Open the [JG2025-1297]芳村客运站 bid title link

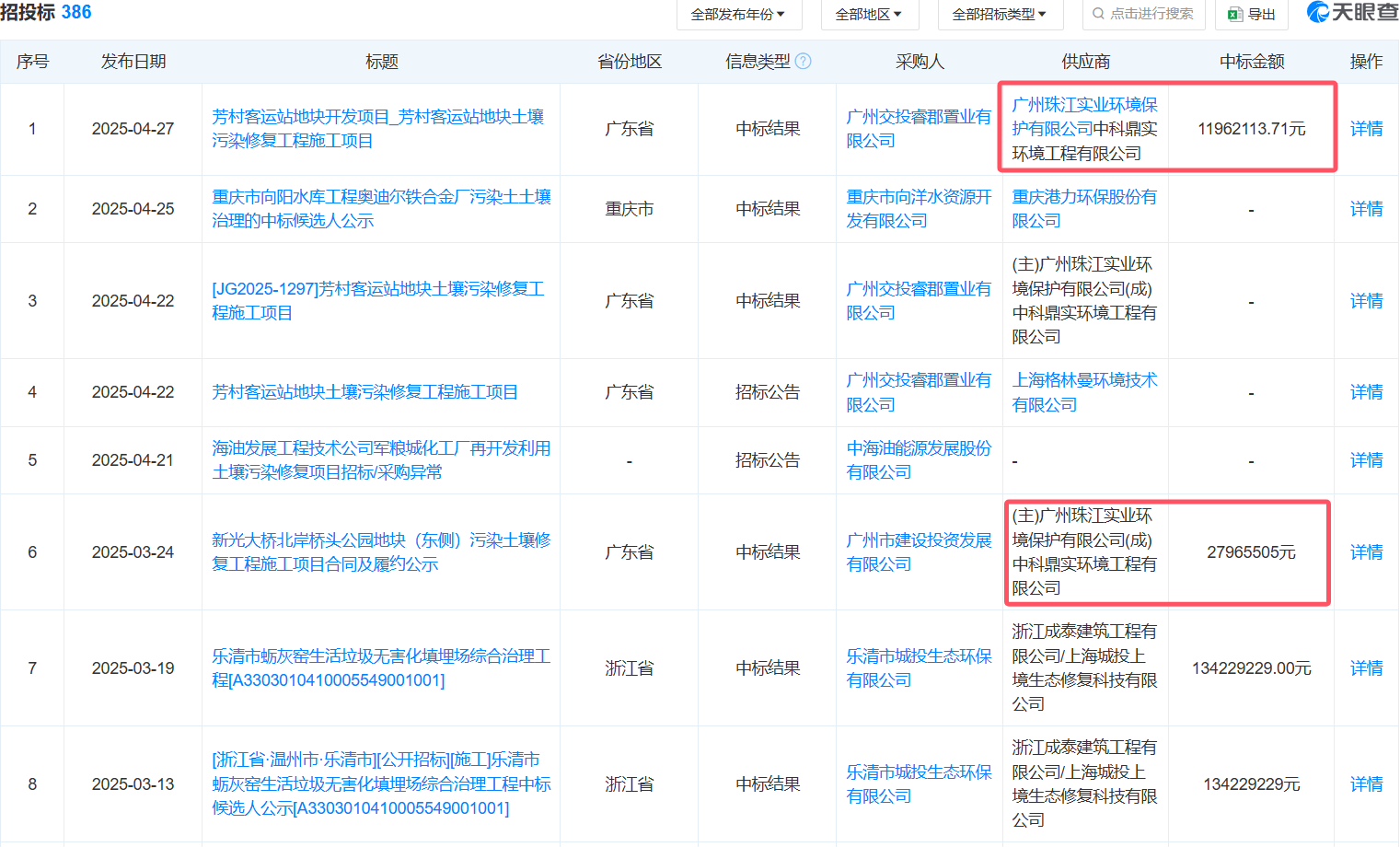(378, 301)
